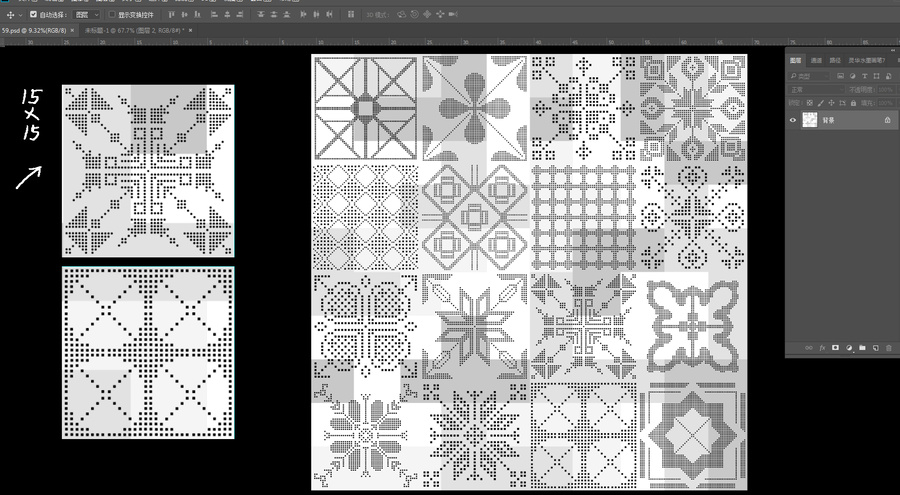Screen dimensions: 900x495
Task: Open the 灵华水墨画笔7 panel tab
Action: (x=867, y=60)
